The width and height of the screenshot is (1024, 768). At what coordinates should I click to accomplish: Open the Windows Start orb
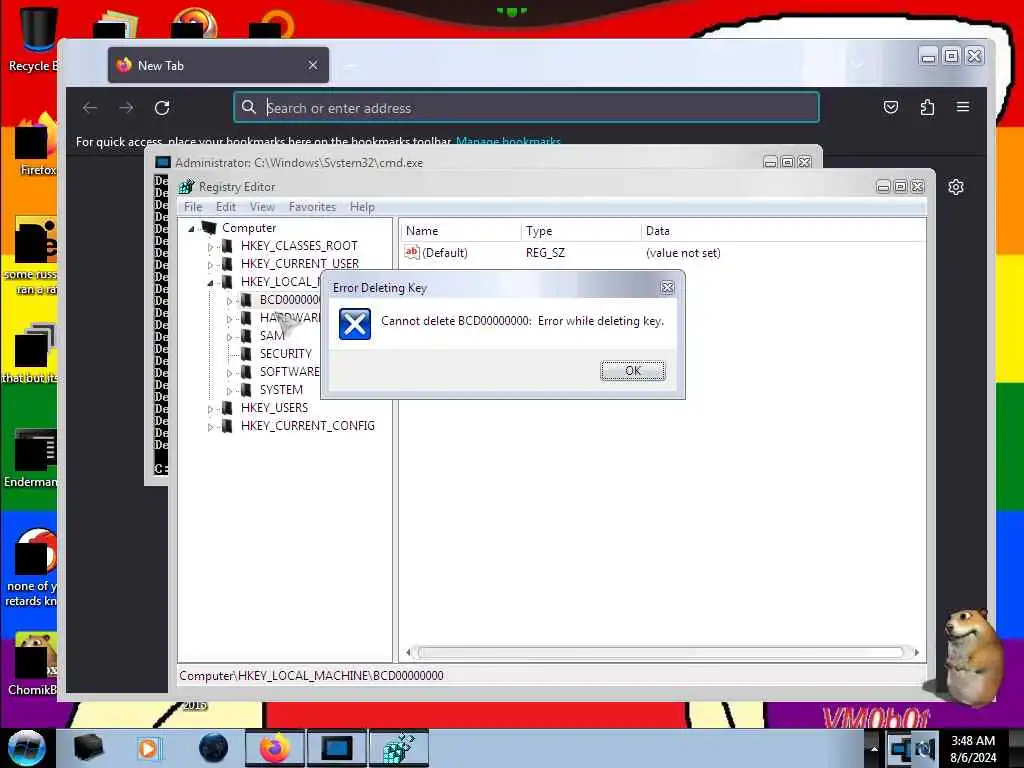click(27, 748)
